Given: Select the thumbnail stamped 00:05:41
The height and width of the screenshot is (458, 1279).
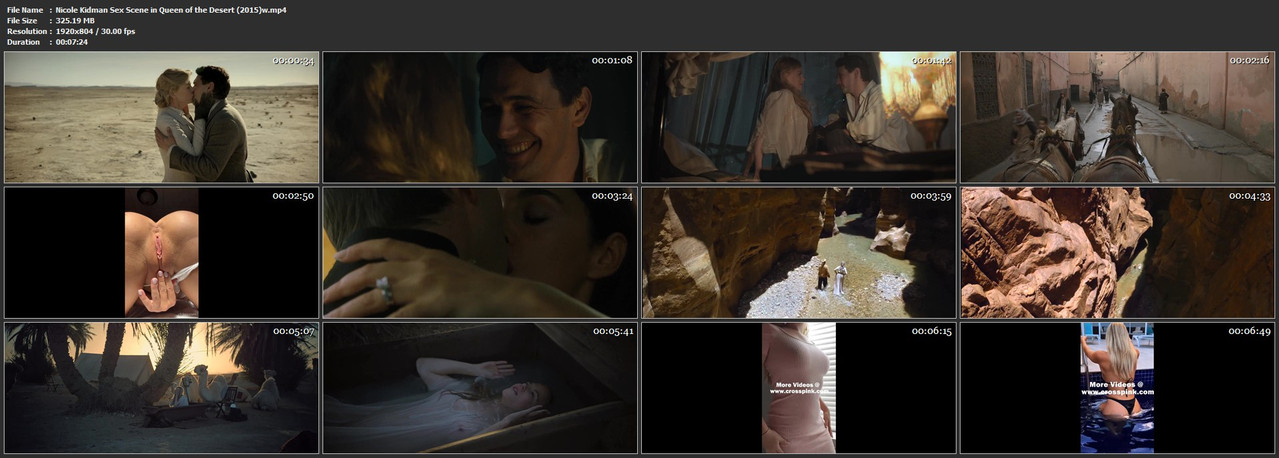Looking at the screenshot, I should [x=480, y=387].
